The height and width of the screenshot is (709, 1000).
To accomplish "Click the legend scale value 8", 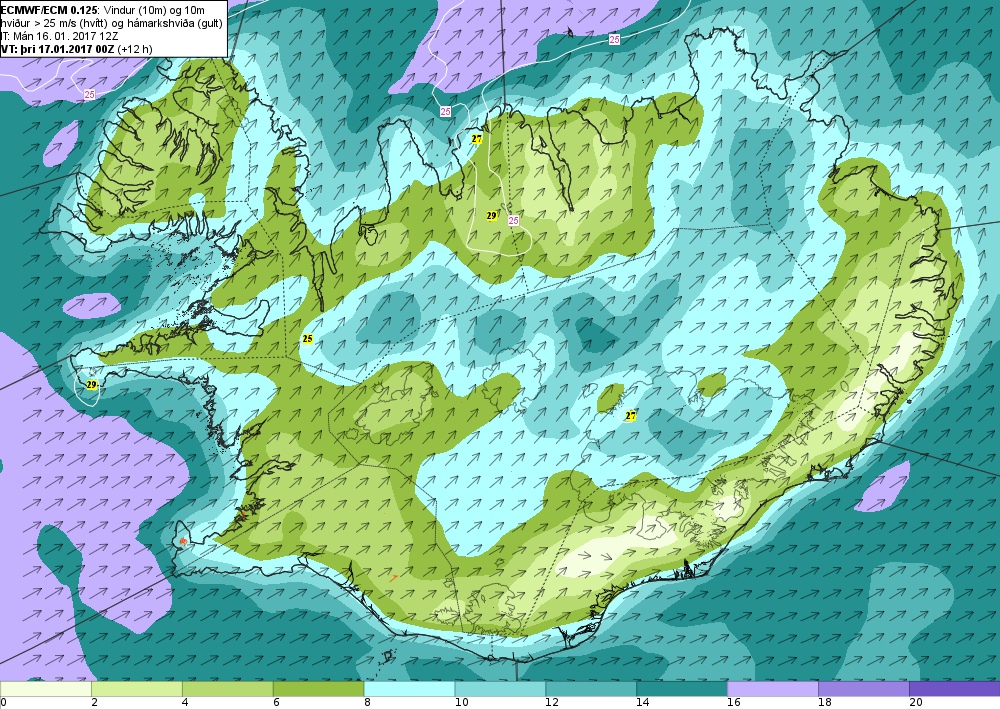I will point(367,703).
